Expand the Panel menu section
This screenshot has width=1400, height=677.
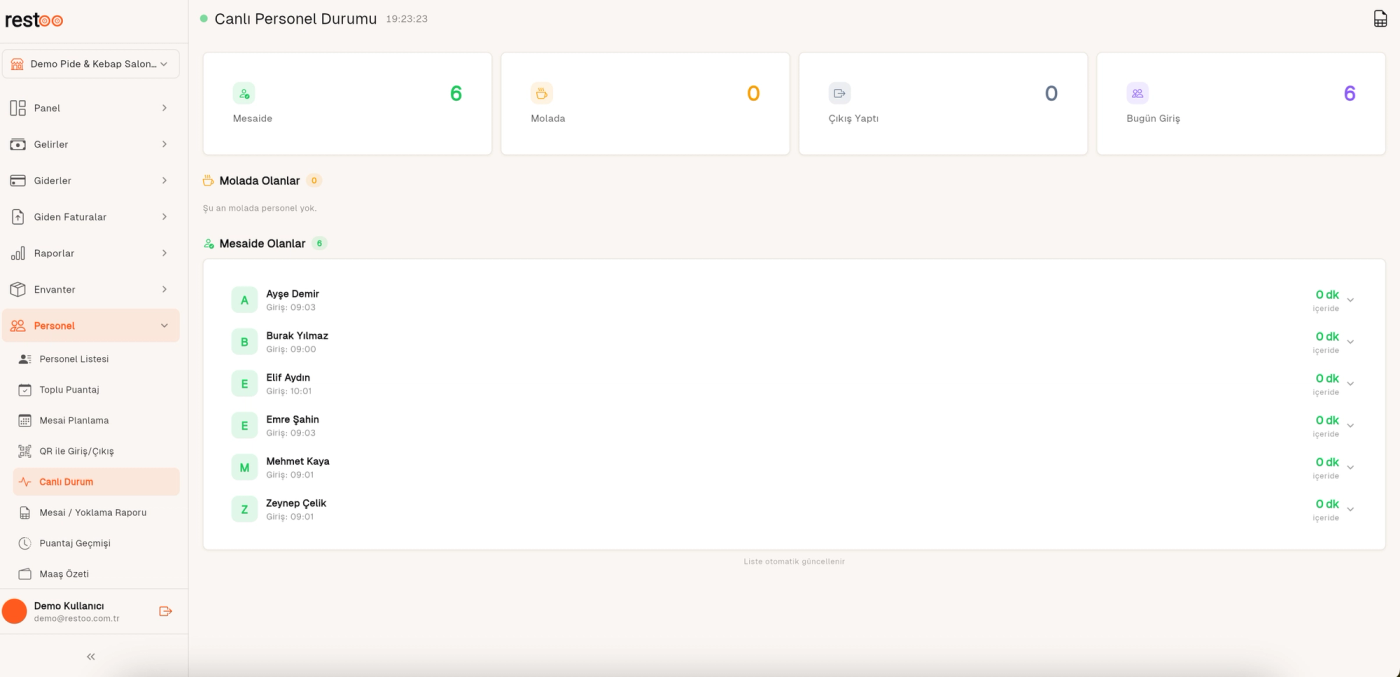coord(91,108)
